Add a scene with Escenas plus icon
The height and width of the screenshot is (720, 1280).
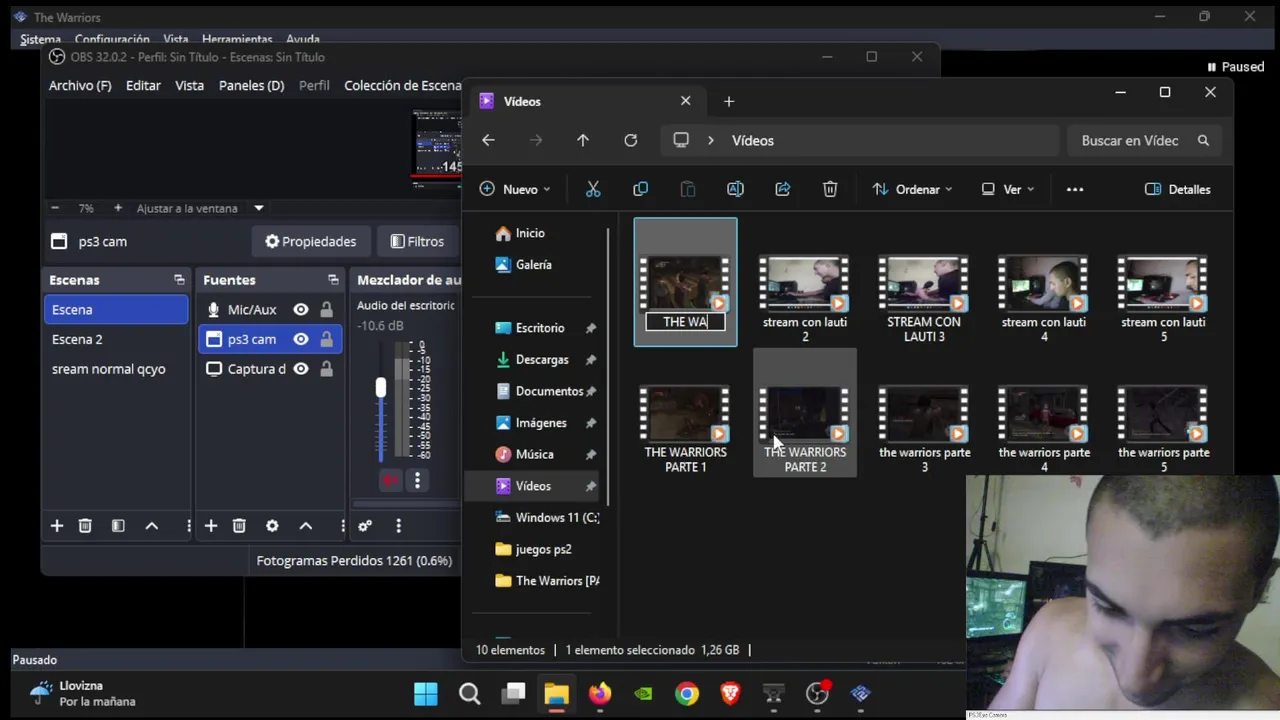click(57, 526)
